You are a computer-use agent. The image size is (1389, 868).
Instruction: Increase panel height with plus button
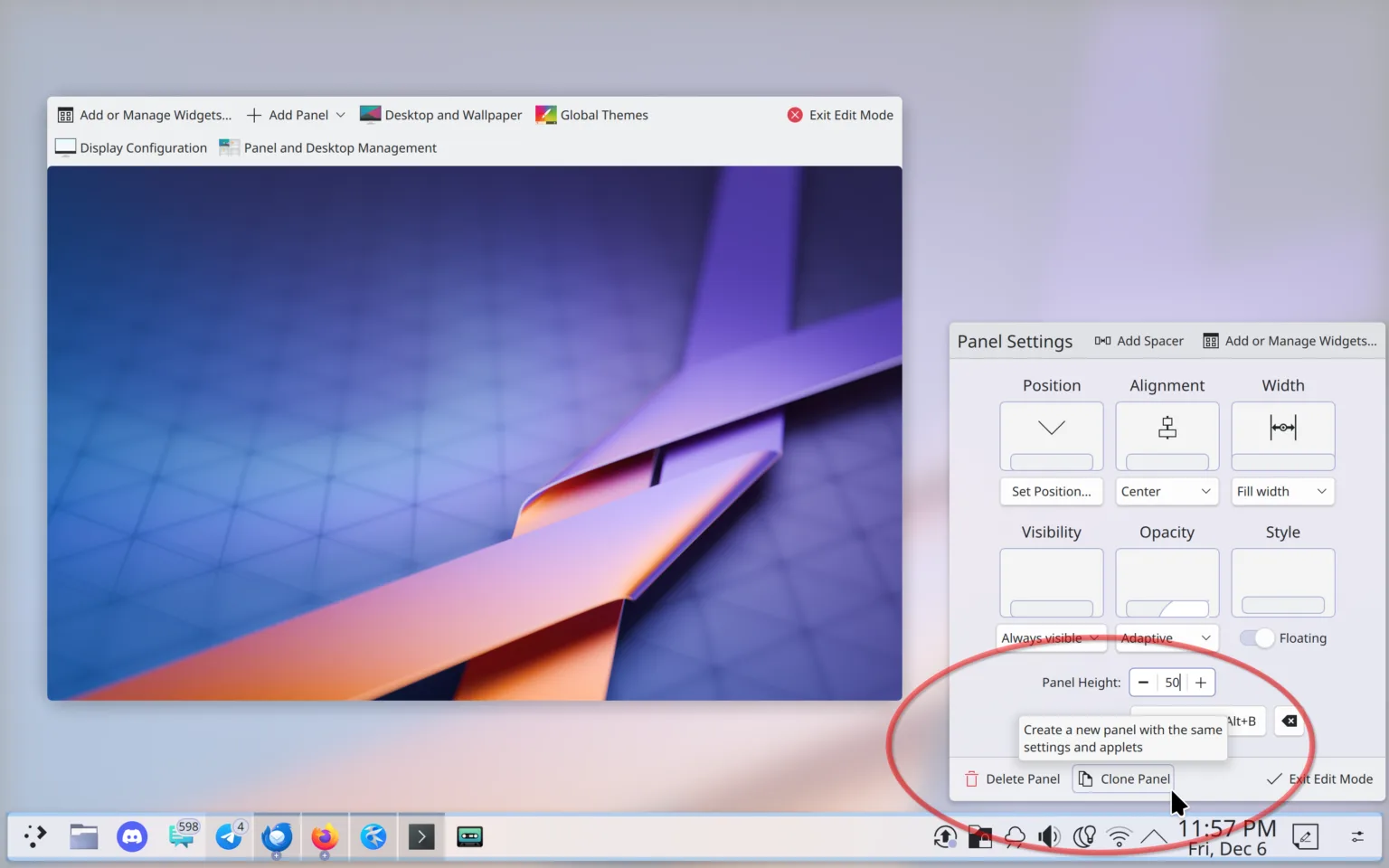tap(1201, 683)
